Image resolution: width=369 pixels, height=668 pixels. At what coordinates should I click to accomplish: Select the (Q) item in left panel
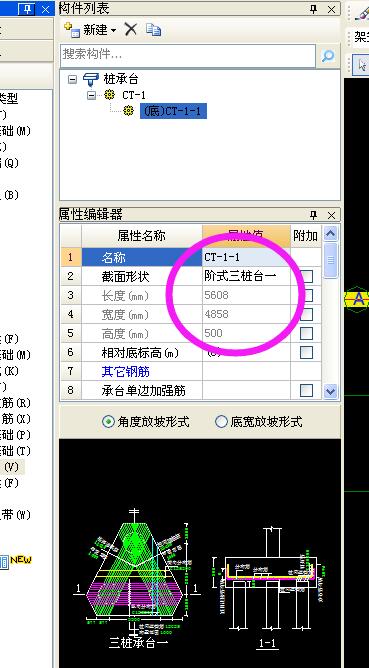coord(9,163)
